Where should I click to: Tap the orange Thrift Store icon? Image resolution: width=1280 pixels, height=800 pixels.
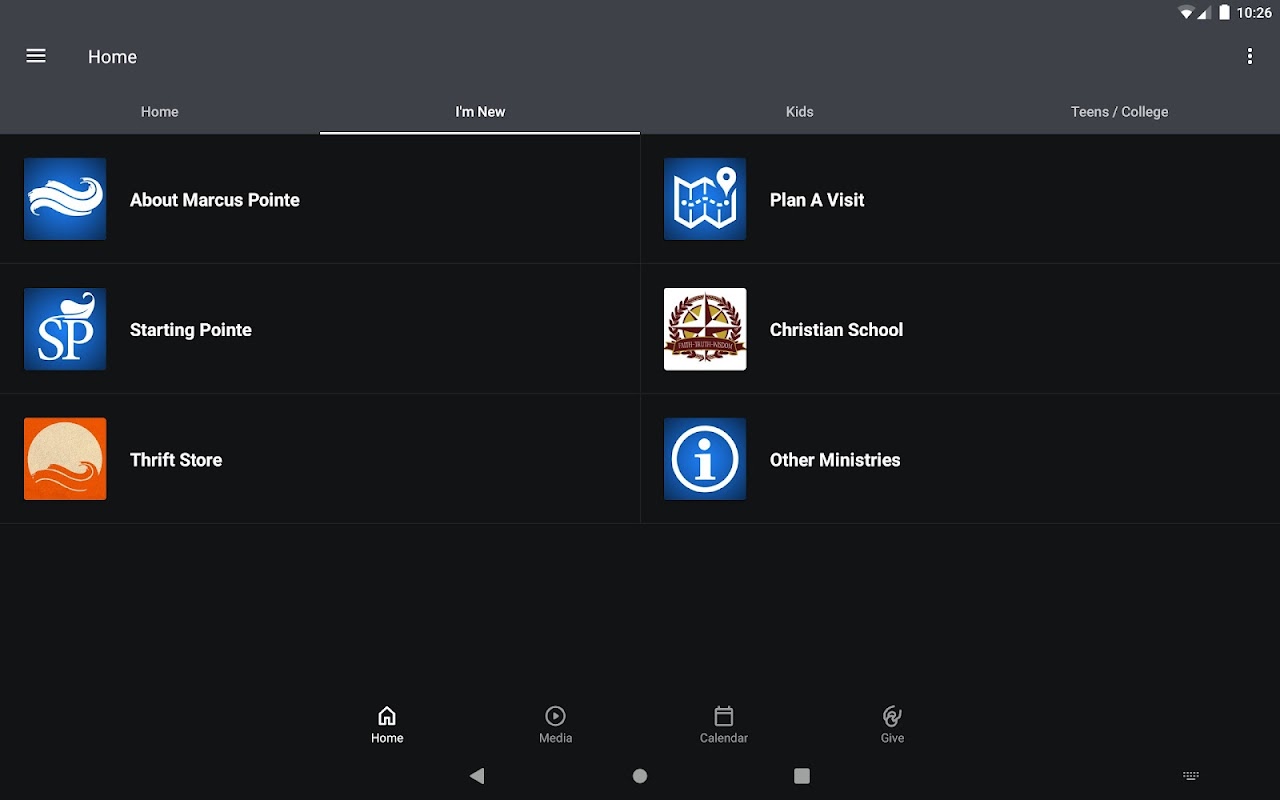65,459
